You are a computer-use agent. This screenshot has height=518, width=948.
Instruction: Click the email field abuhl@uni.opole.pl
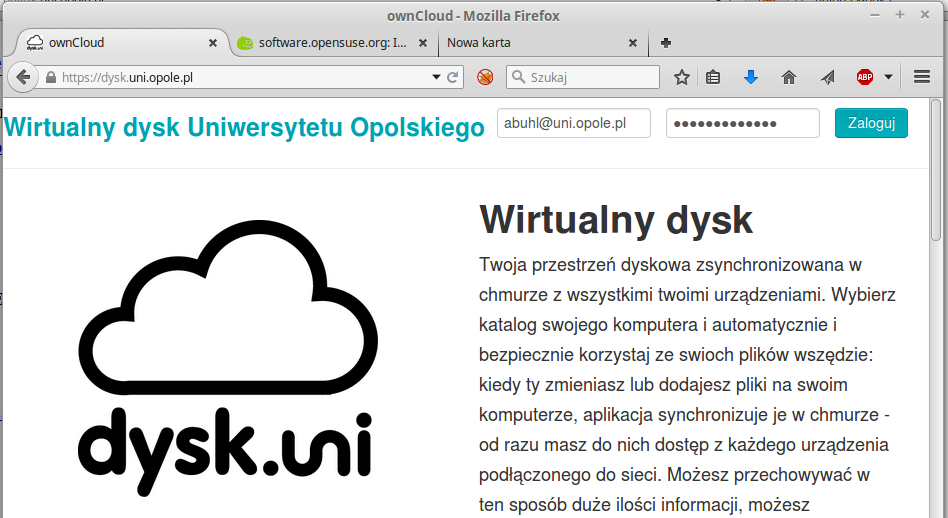pyautogui.click(x=574, y=123)
